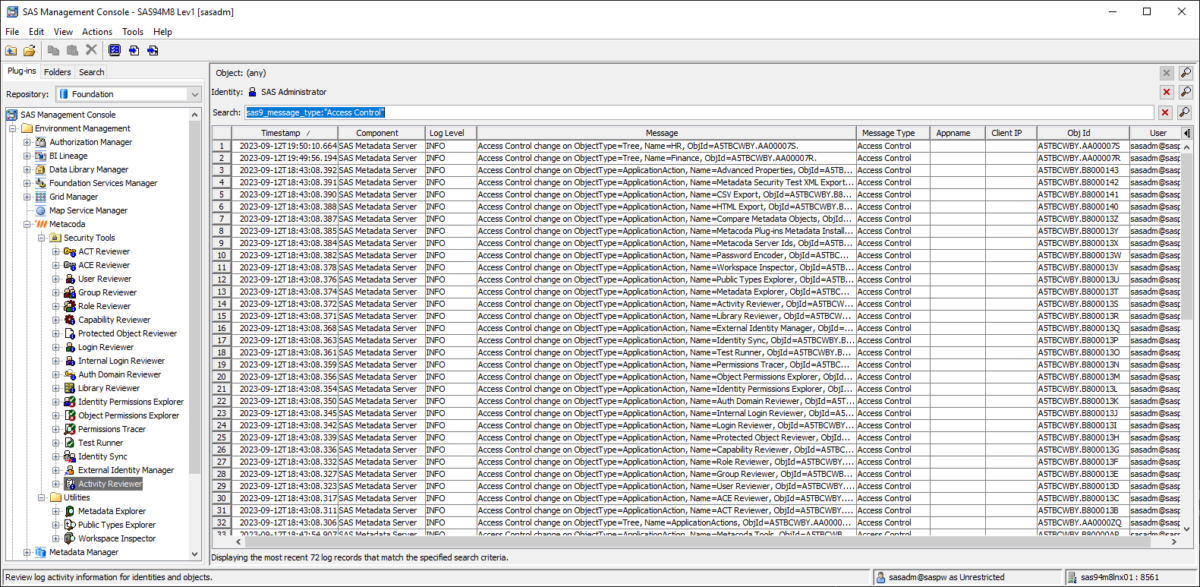The width and height of the screenshot is (1200, 587).
Task: Click the magnifier icon beside the Search field
Action: (x=1185, y=112)
